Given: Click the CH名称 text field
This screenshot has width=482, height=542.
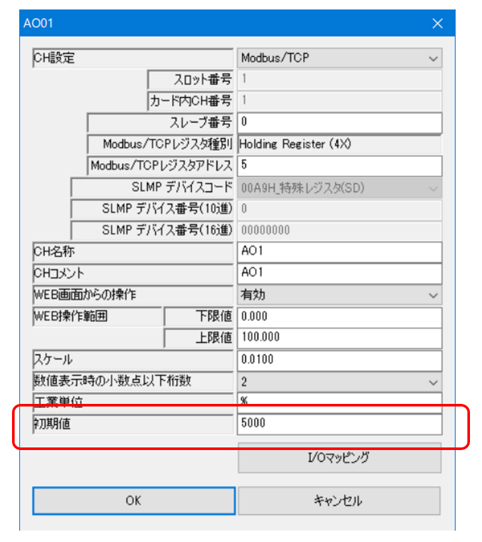Looking at the screenshot, I should [x=340, y=252].
